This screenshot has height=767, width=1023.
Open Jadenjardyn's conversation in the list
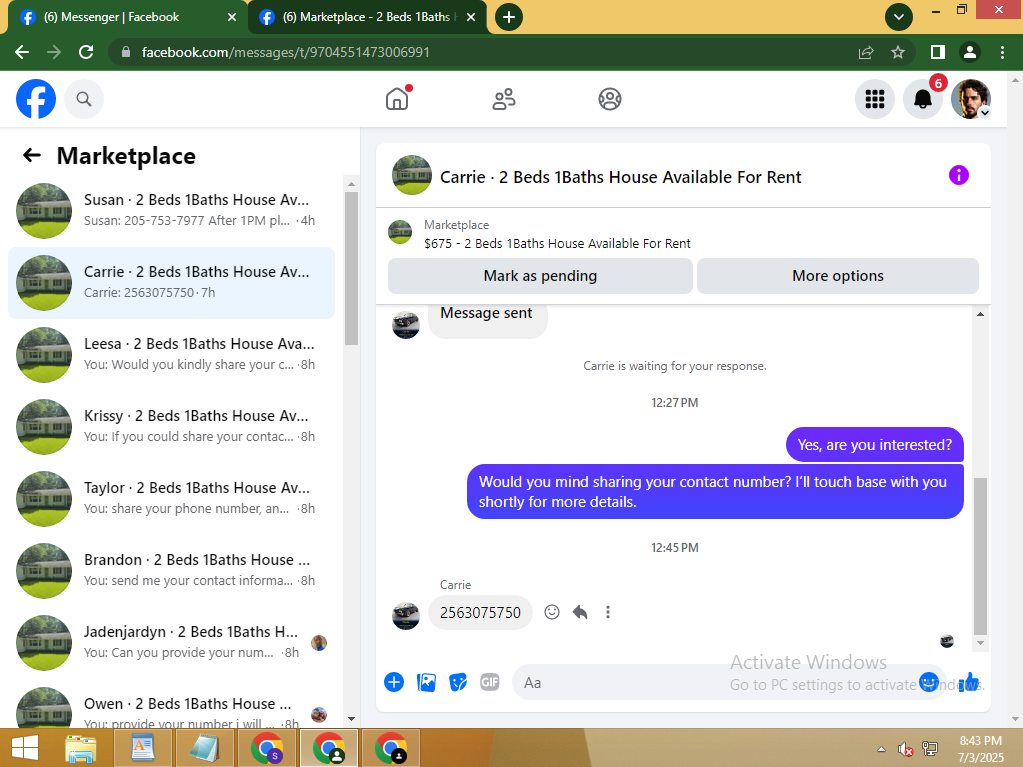point(171,643)
